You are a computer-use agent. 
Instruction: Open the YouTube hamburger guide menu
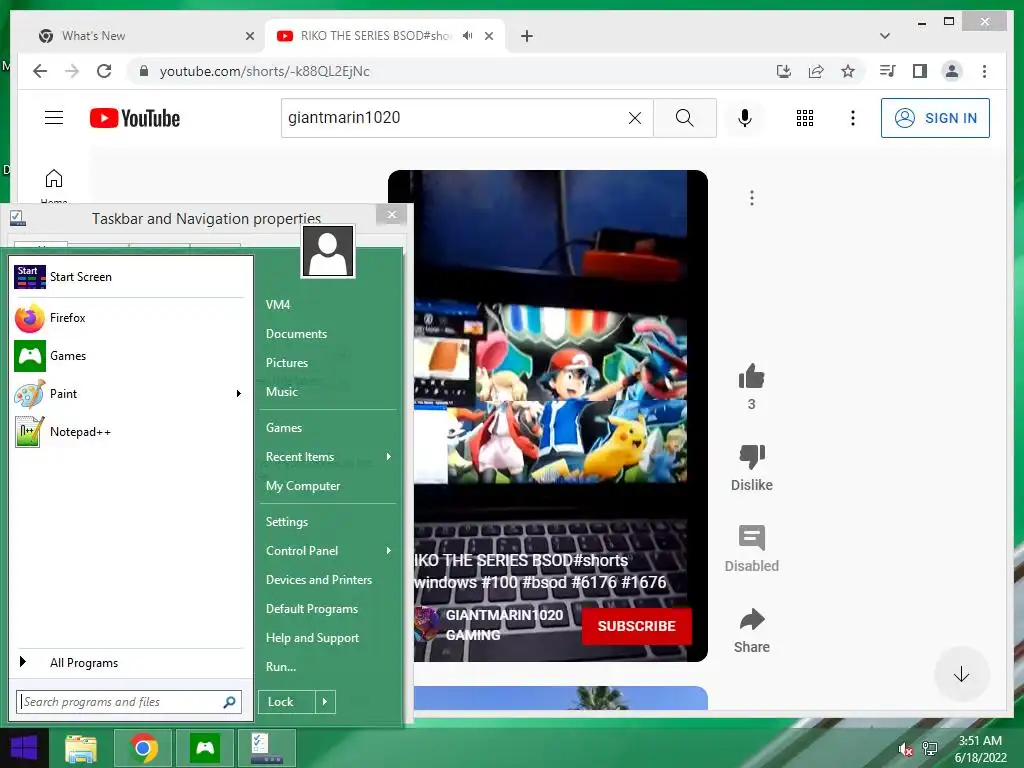(x=54, y=118)
